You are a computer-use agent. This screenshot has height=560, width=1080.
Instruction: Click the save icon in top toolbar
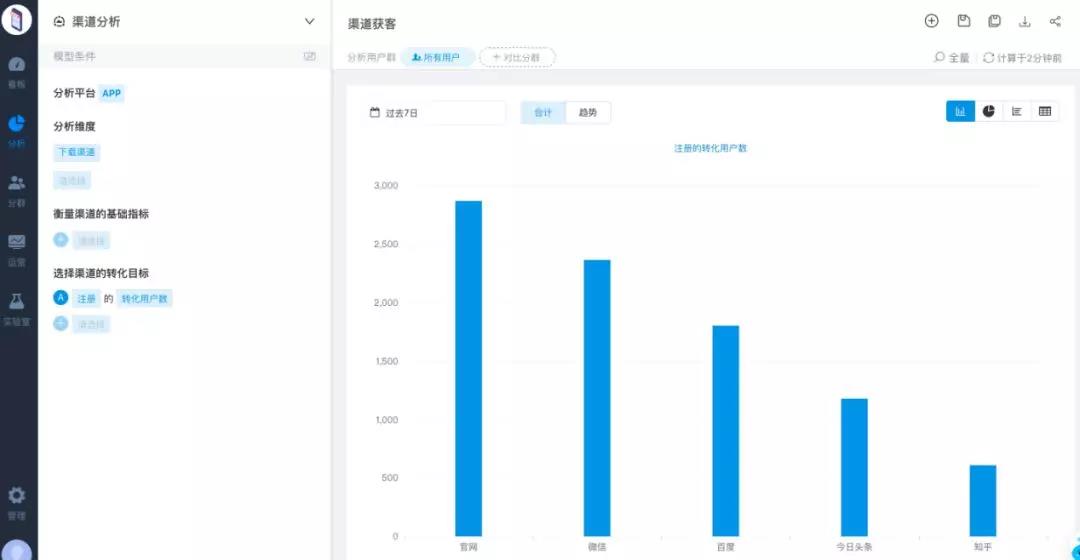point(964,21)
